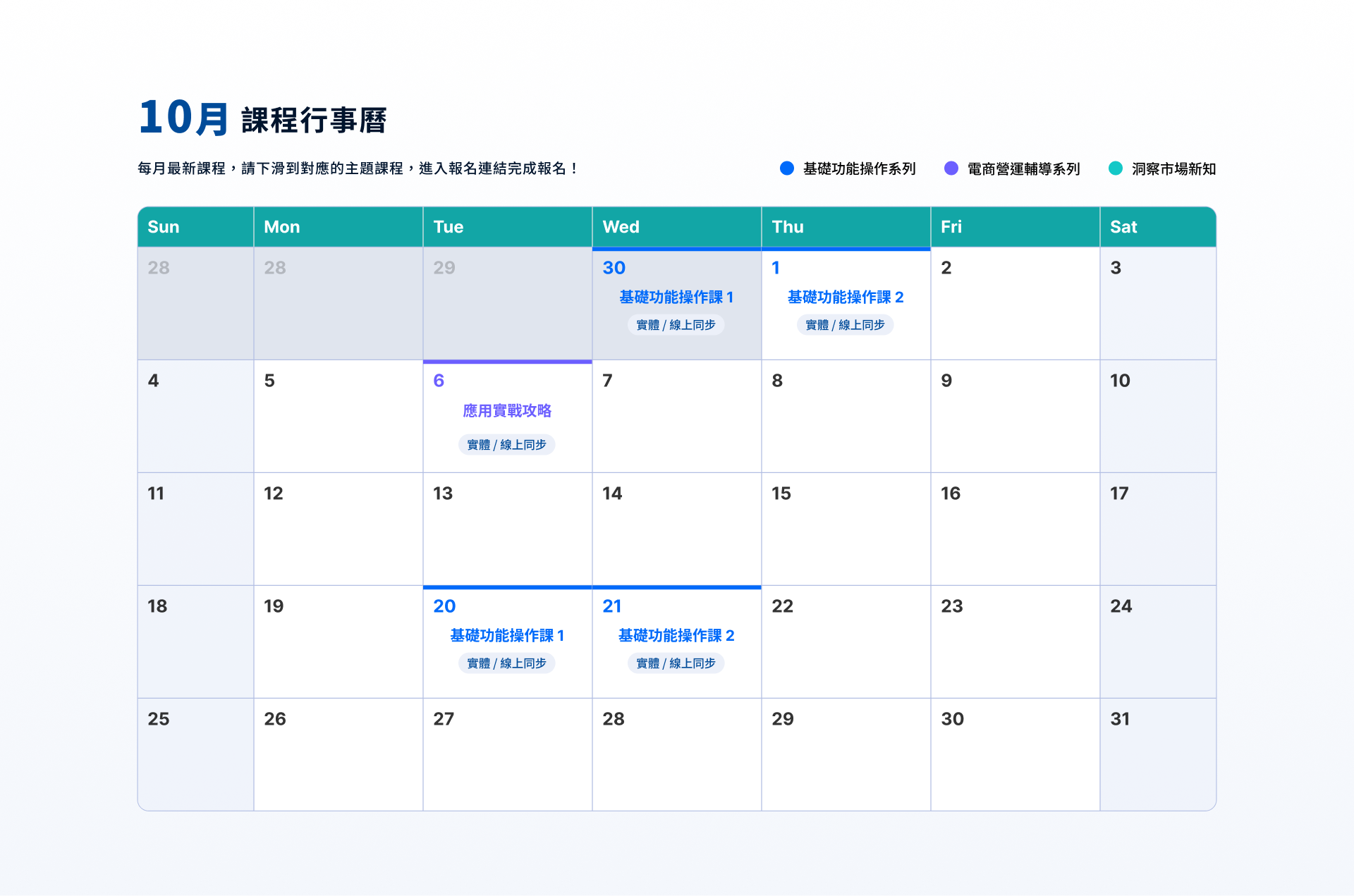The width and height of the screenshot is (1354, 896).
Task: Select date 5 on Monday
Action: click(x=269, y=381)
